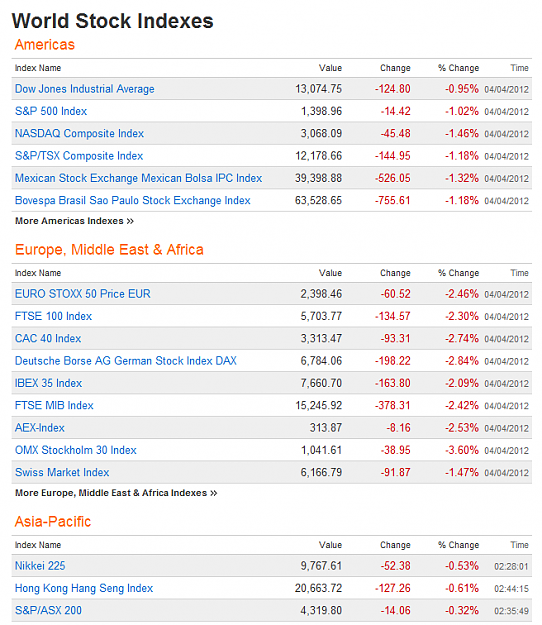Click % Change header in Europe table
The width and height of the screenshot is (542, 625).
(x=459, y=273)
